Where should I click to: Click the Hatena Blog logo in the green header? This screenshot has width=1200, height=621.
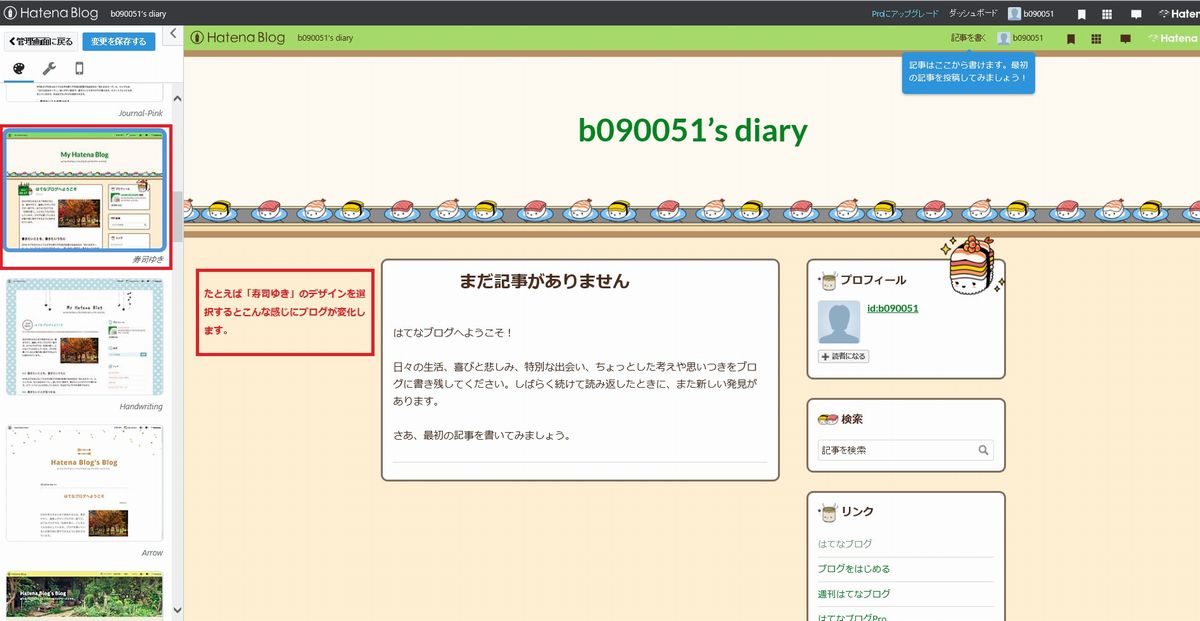(238, 38)
